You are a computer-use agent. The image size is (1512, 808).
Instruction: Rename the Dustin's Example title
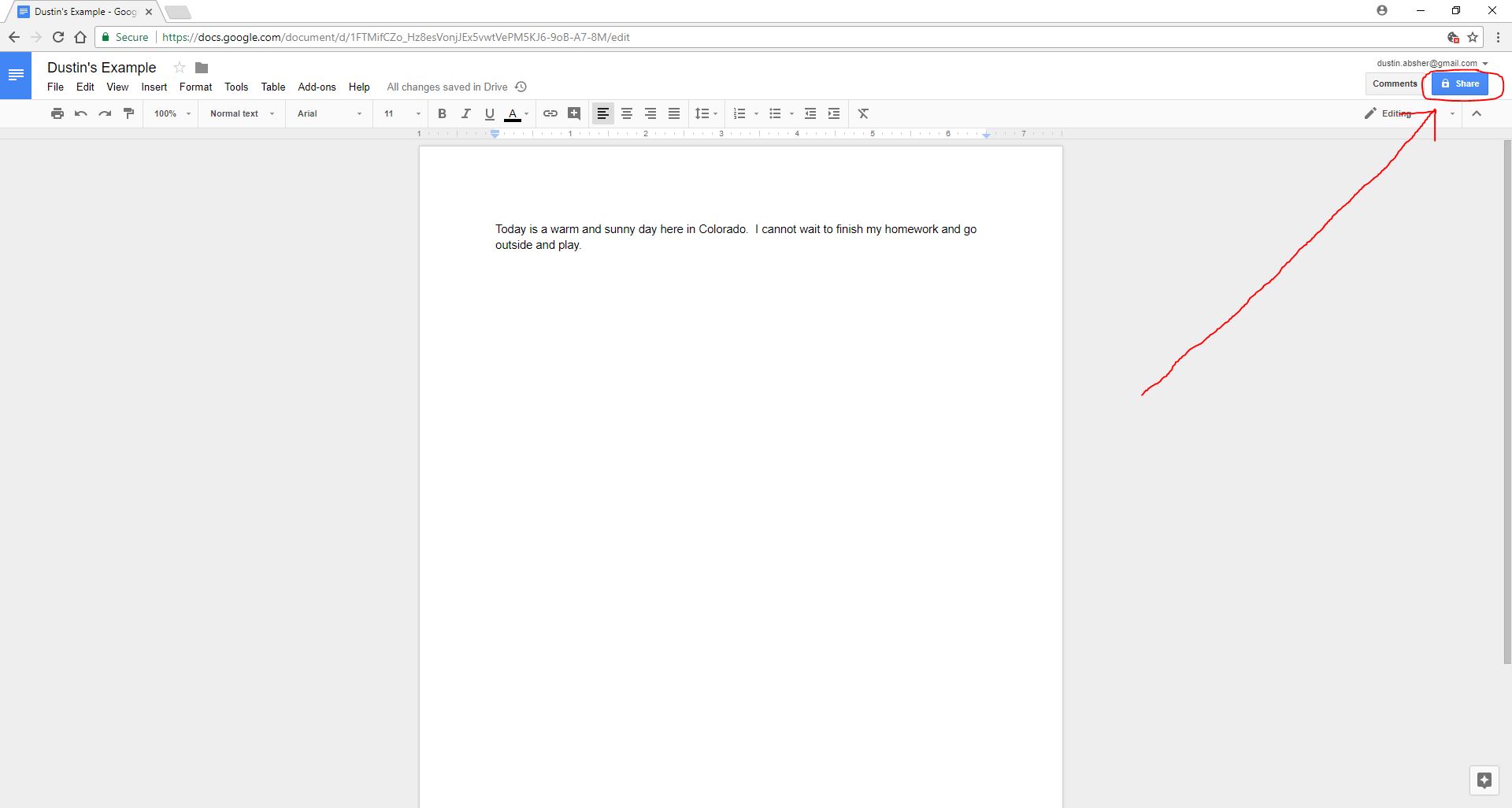[102, 68]
